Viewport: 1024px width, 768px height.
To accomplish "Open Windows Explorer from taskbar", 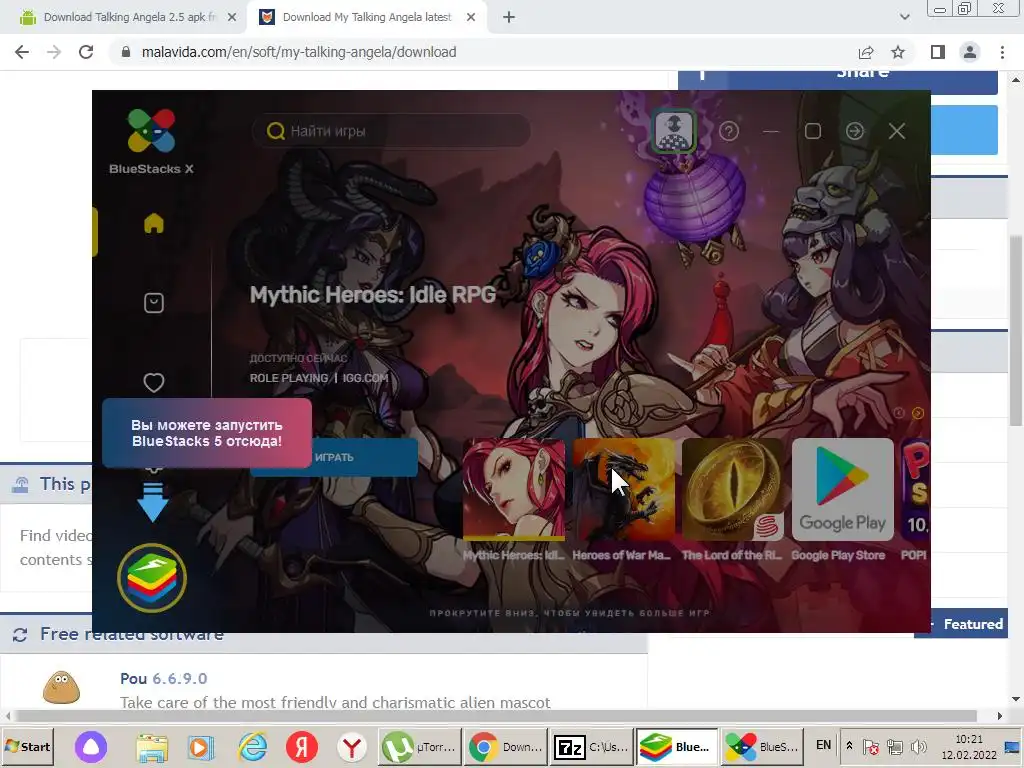I will [152, 746].
